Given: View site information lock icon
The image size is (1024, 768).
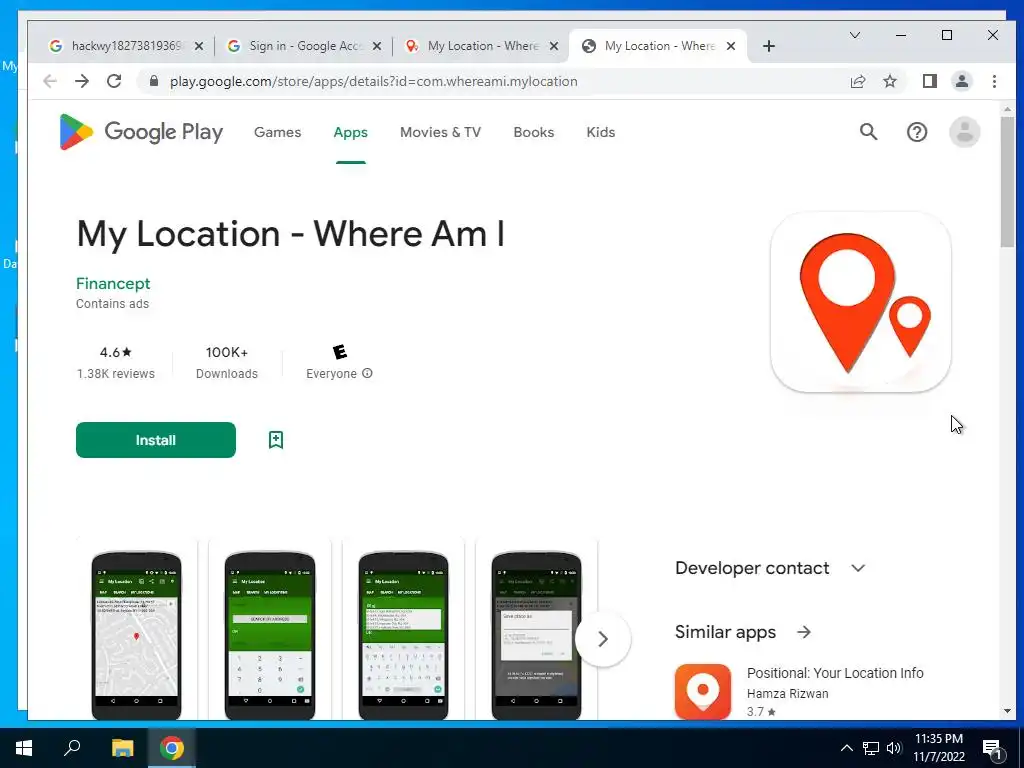Looking at the screenshot, I should [x=154, y=81].
